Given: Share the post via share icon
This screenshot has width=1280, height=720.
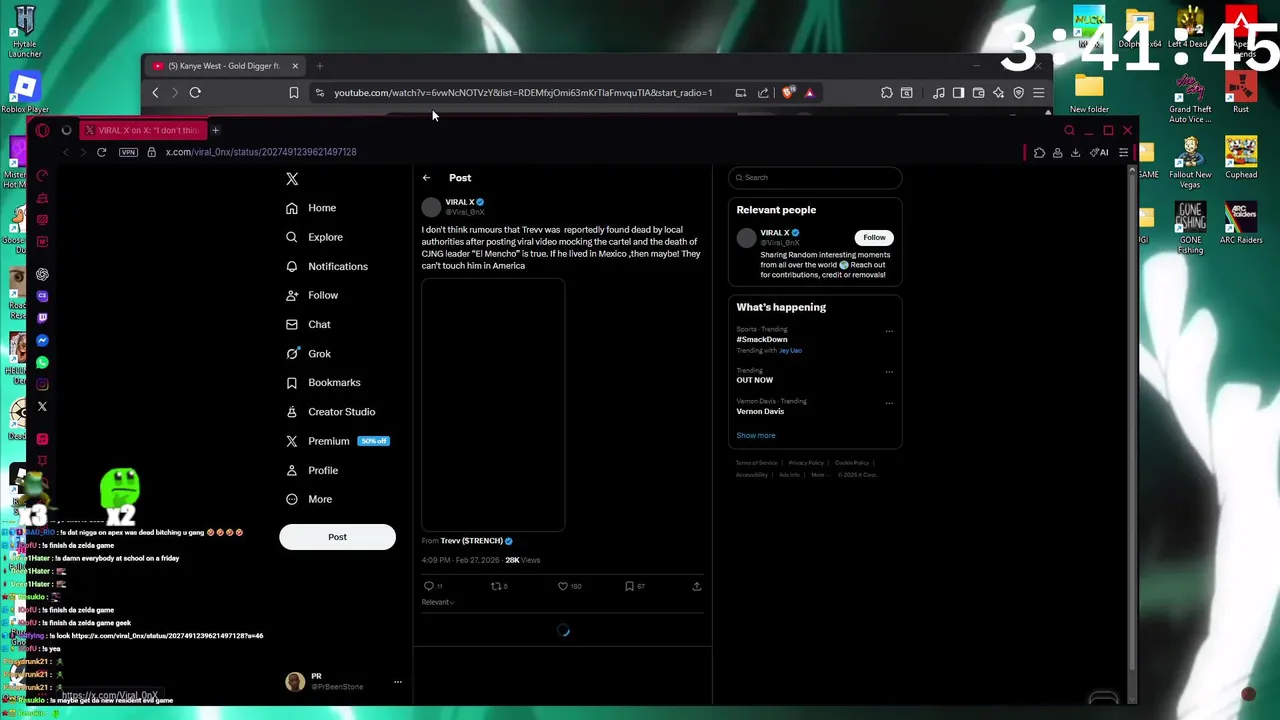Looking at the screenshot, I should (697, 586).
